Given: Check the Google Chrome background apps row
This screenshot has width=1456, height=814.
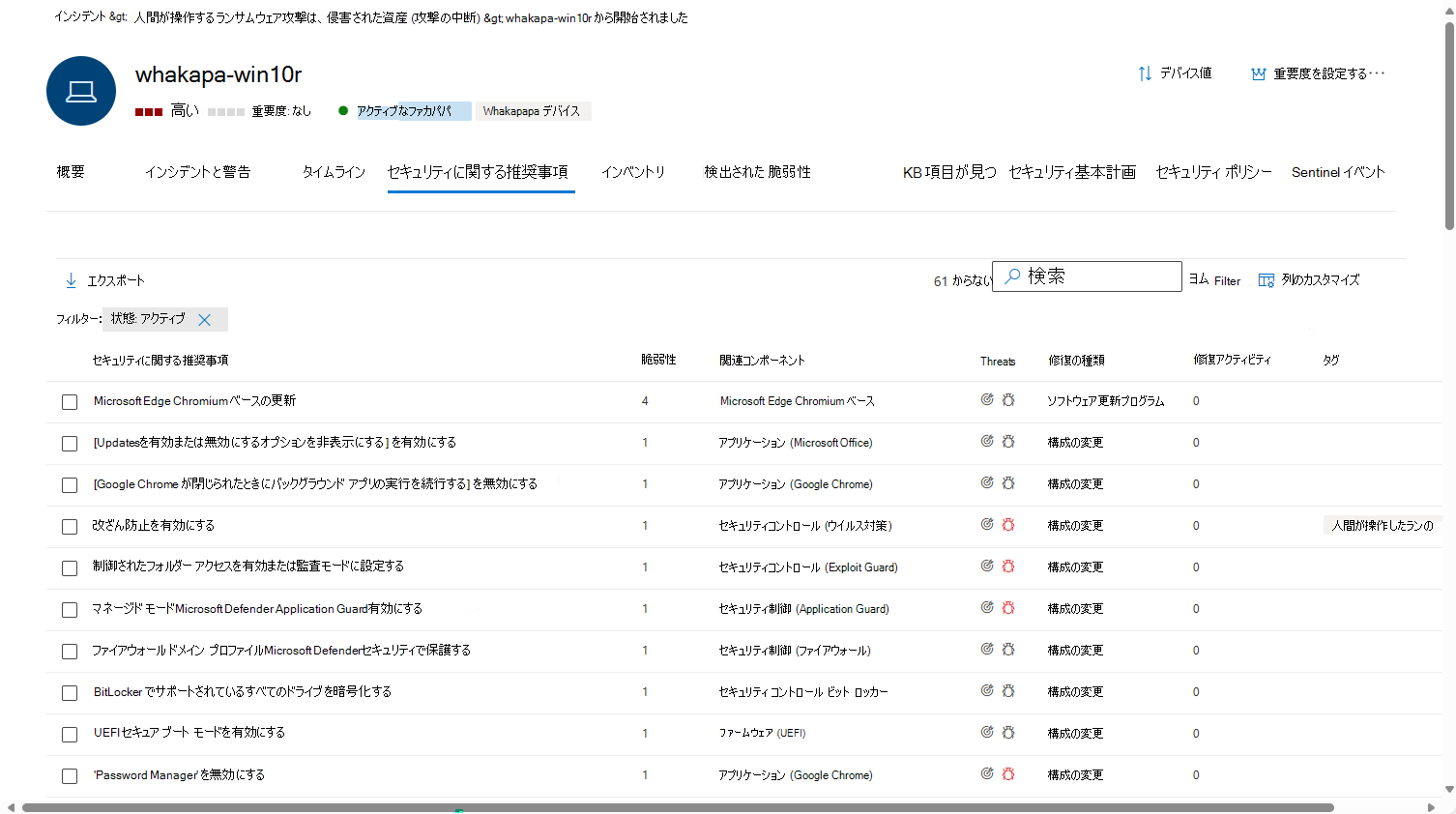Looking at the screenshot, I should point(70,485).
